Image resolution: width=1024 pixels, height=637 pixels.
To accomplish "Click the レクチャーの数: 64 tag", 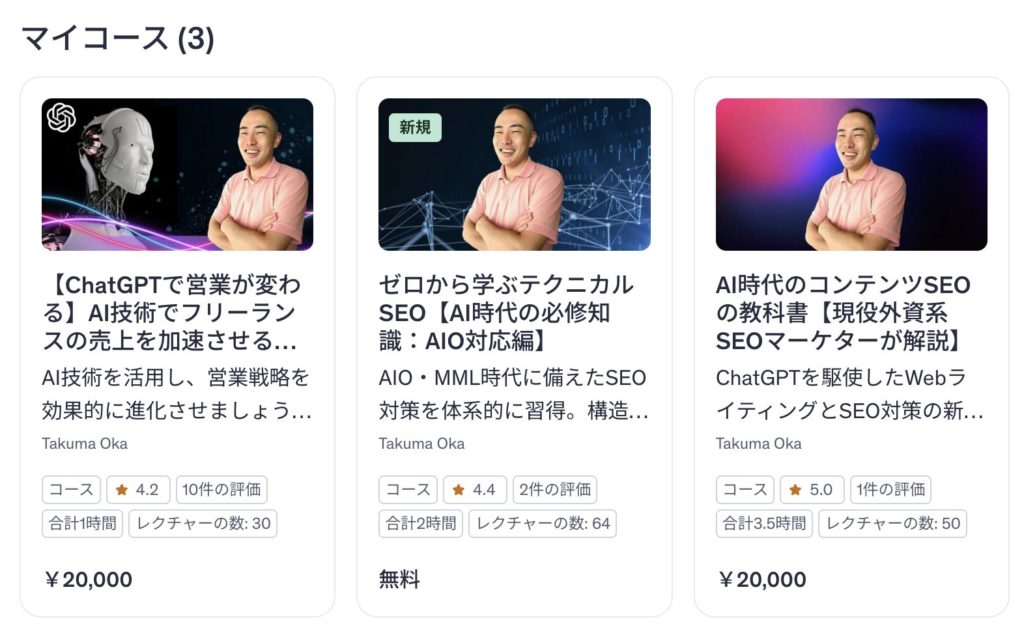I will pos(542,523).
